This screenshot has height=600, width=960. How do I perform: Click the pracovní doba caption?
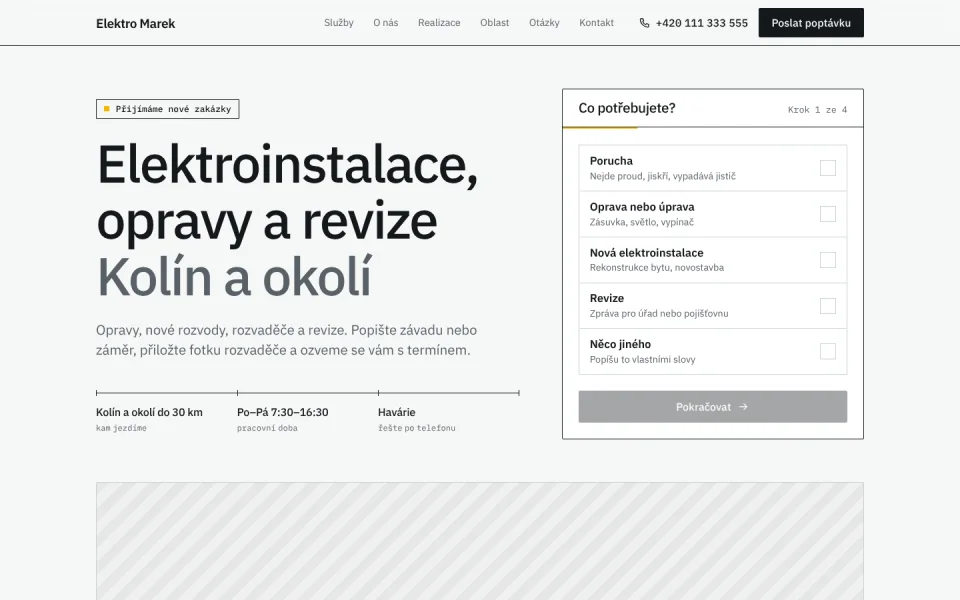pyautogui.click(x=267, y=428)
